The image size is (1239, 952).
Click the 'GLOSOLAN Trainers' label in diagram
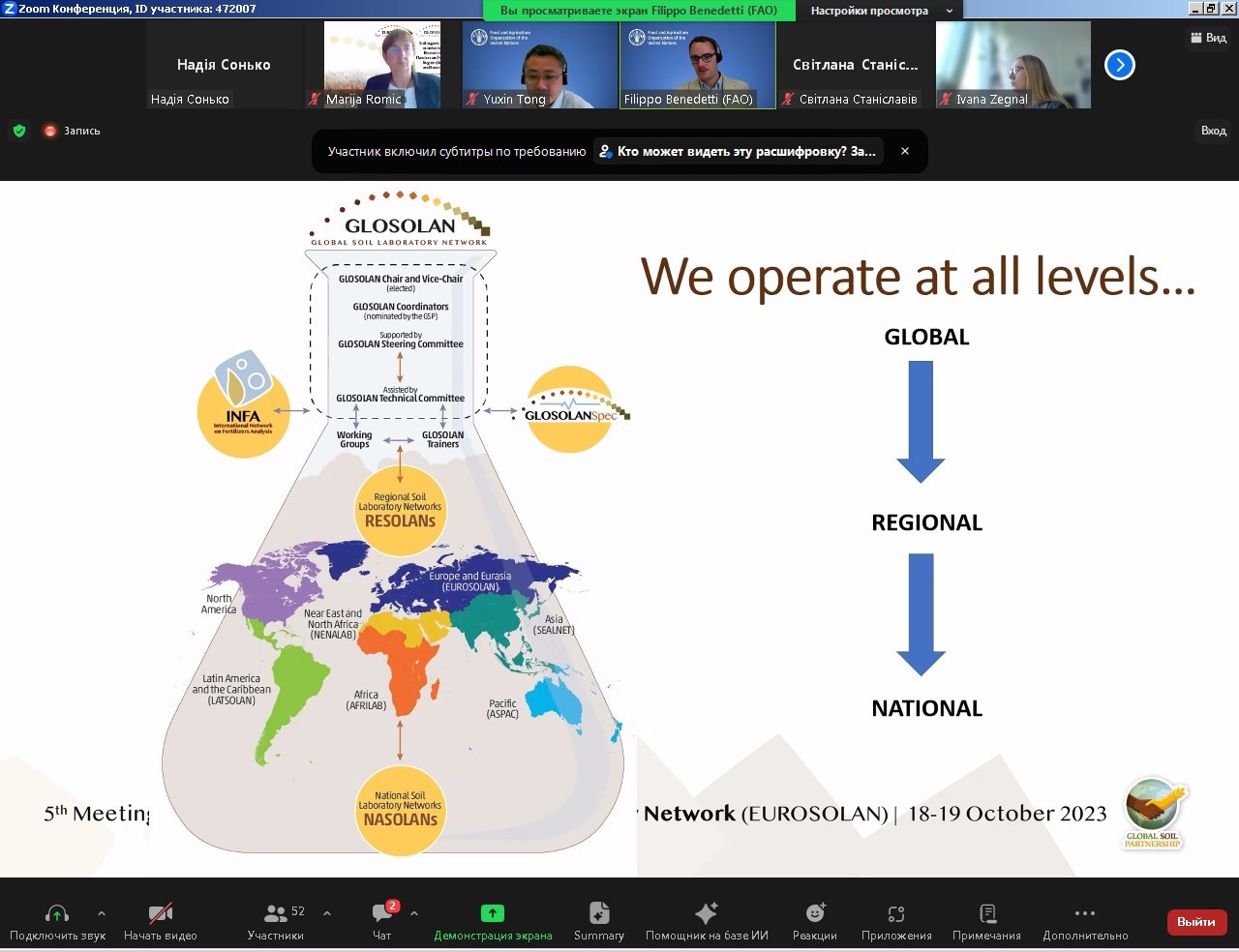[x=443, y=439]
